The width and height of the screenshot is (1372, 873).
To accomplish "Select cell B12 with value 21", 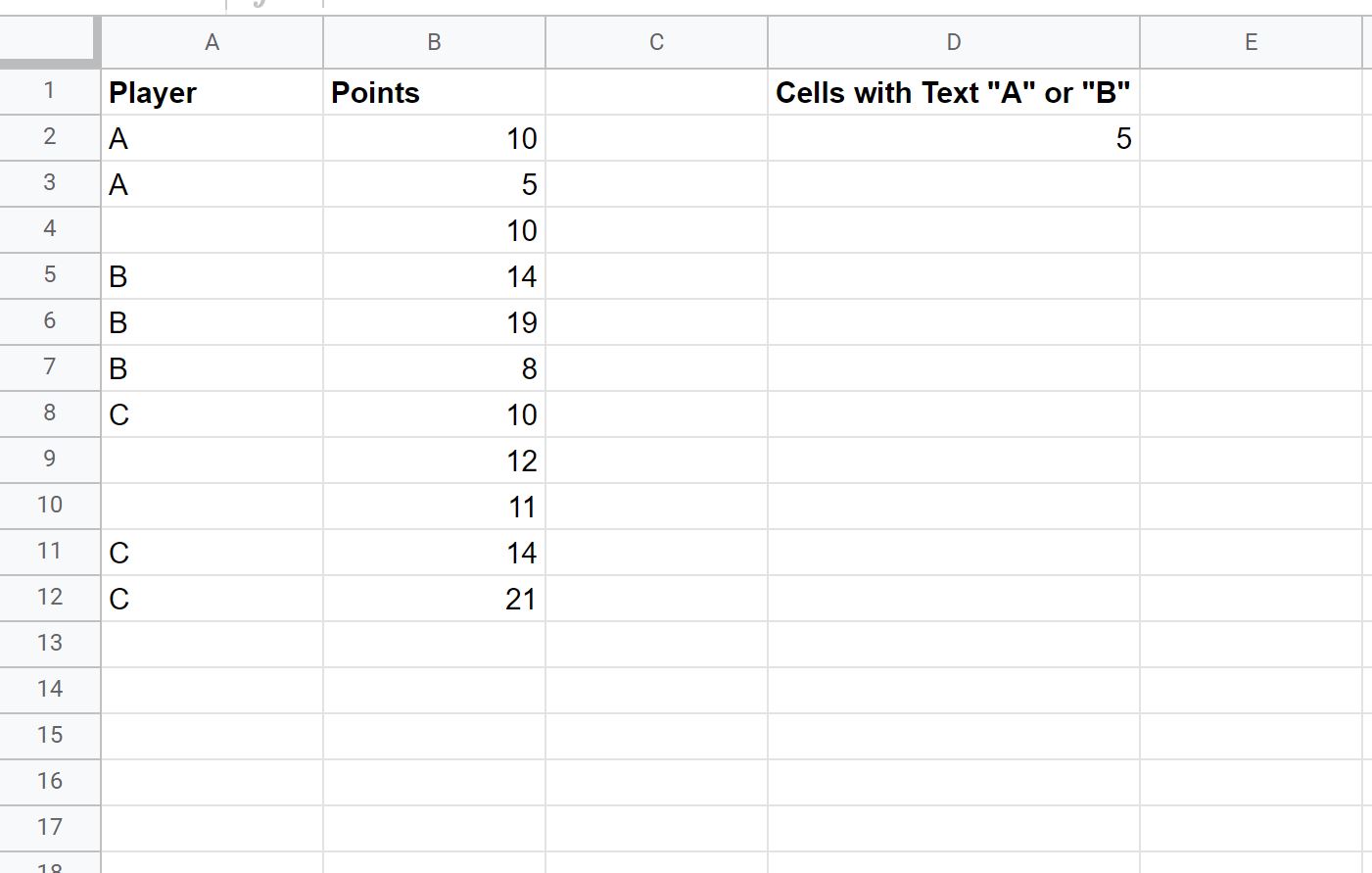I will [x=434, y=599].
